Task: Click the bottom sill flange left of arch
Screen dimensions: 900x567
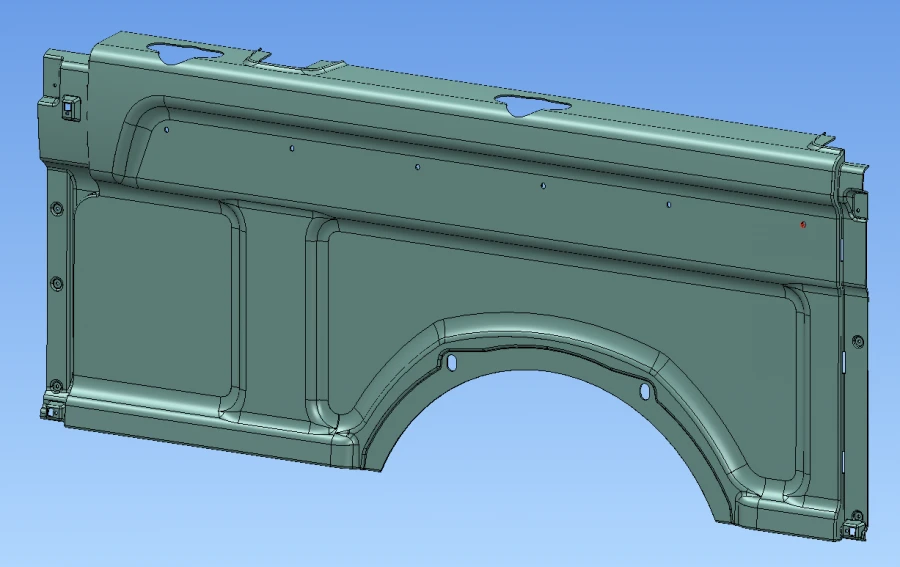Action: point(200,428)
